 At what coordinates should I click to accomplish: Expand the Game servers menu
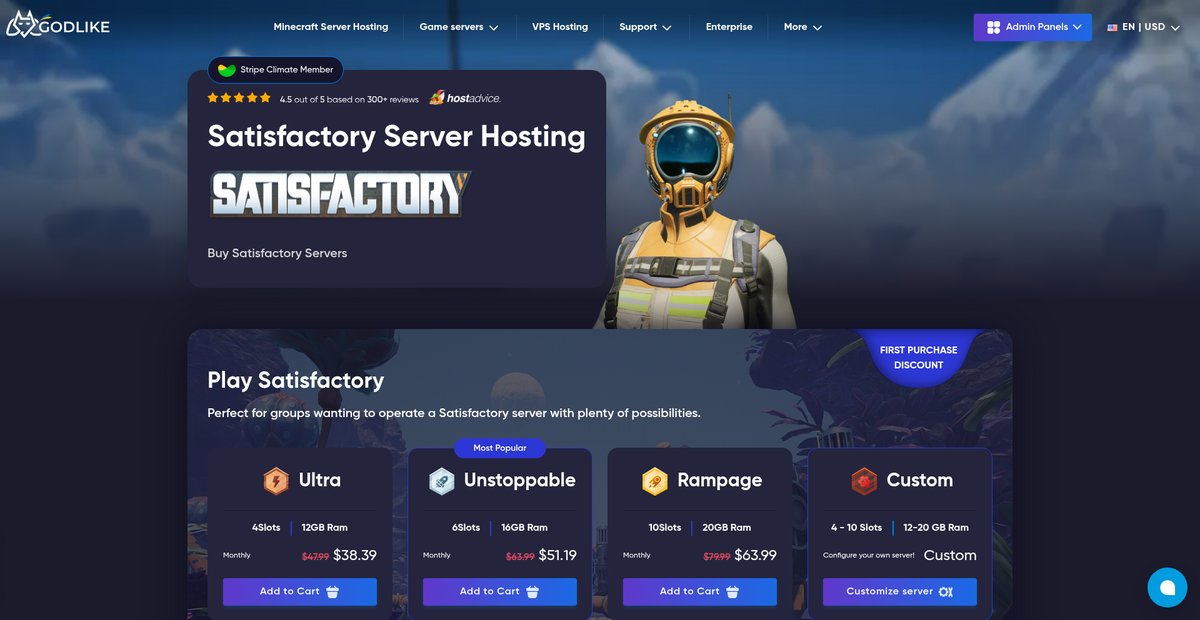[x=459, y=27]
